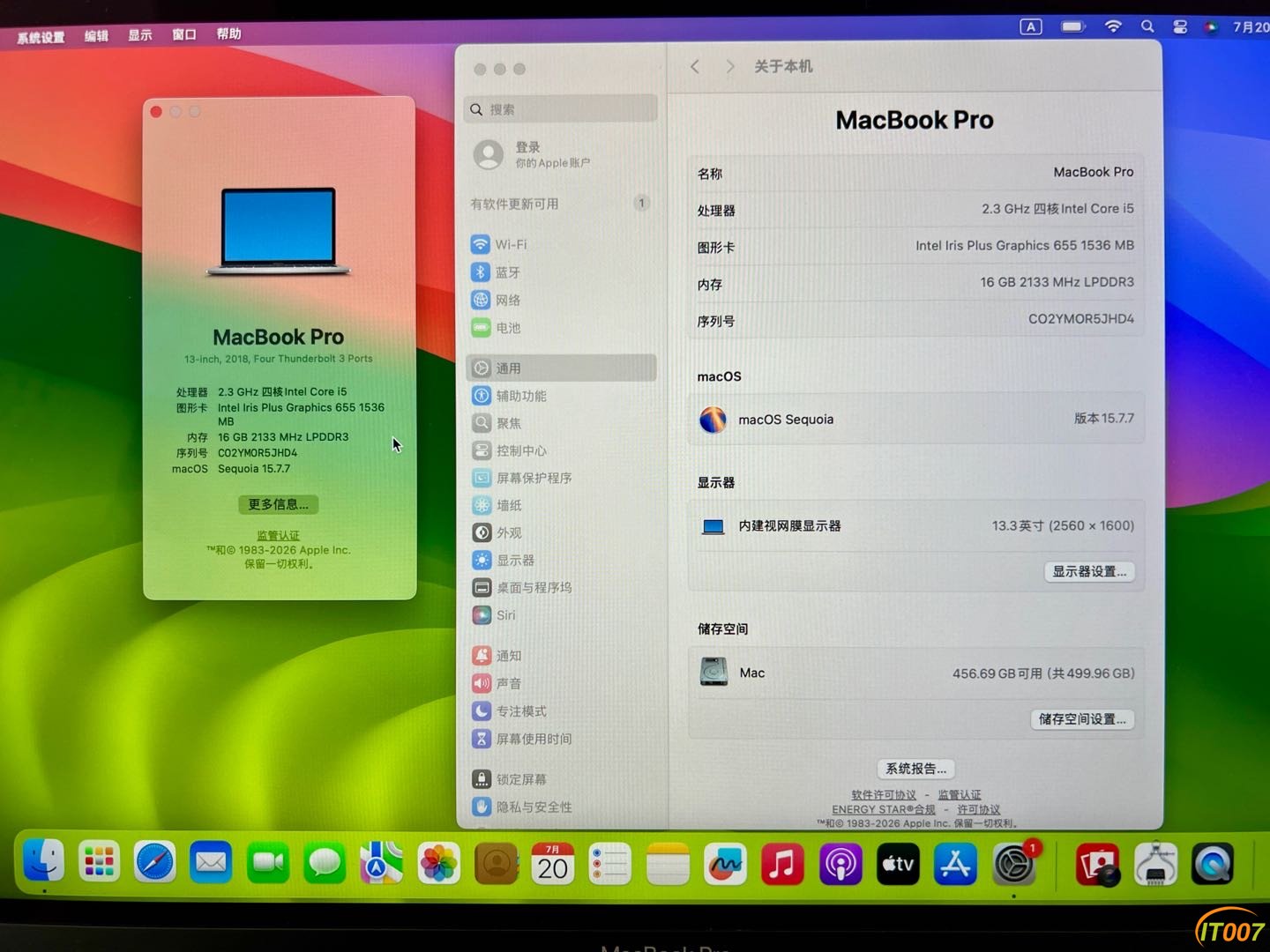The height and width of the screenshot is (952, 1270).
Task: Click Spotlight search icon in menu bar
Action: point(1147,26)
